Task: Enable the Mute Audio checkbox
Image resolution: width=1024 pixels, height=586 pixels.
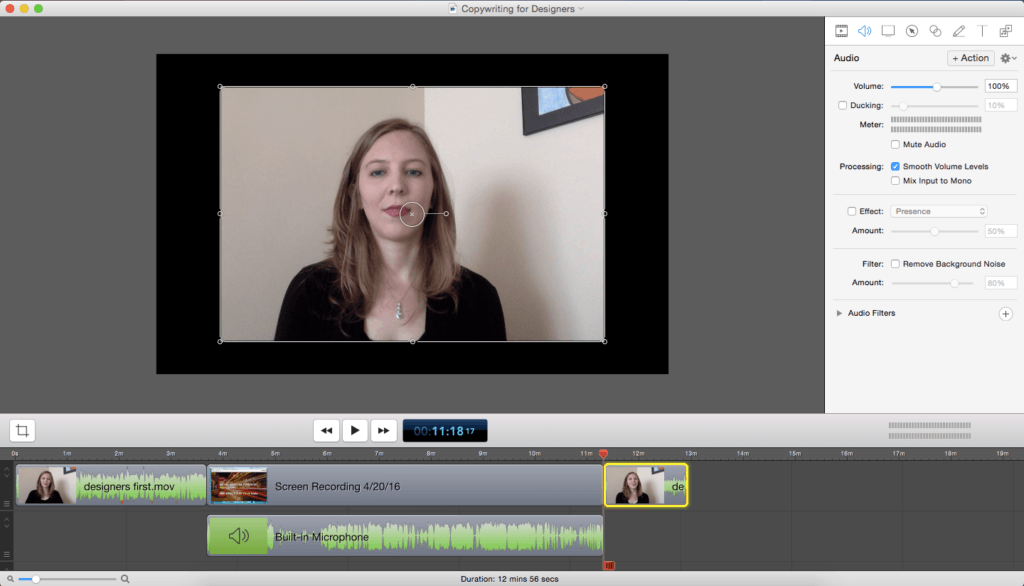Action: pyautogui.click(x=895, y=145)
